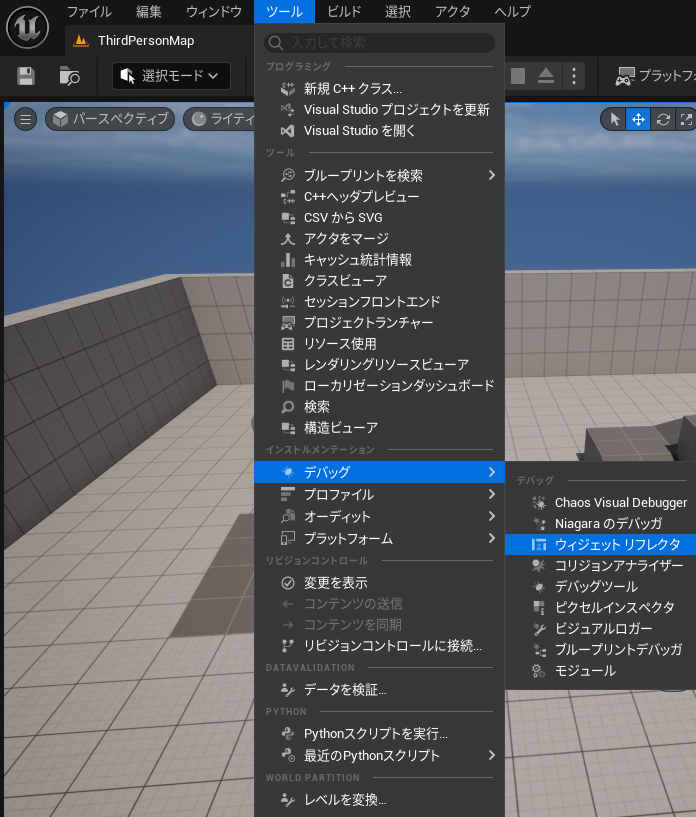Open ローカリゼーションダッシュボード
Viewport: 696px width, 817px height.
[x=379, y=386]
